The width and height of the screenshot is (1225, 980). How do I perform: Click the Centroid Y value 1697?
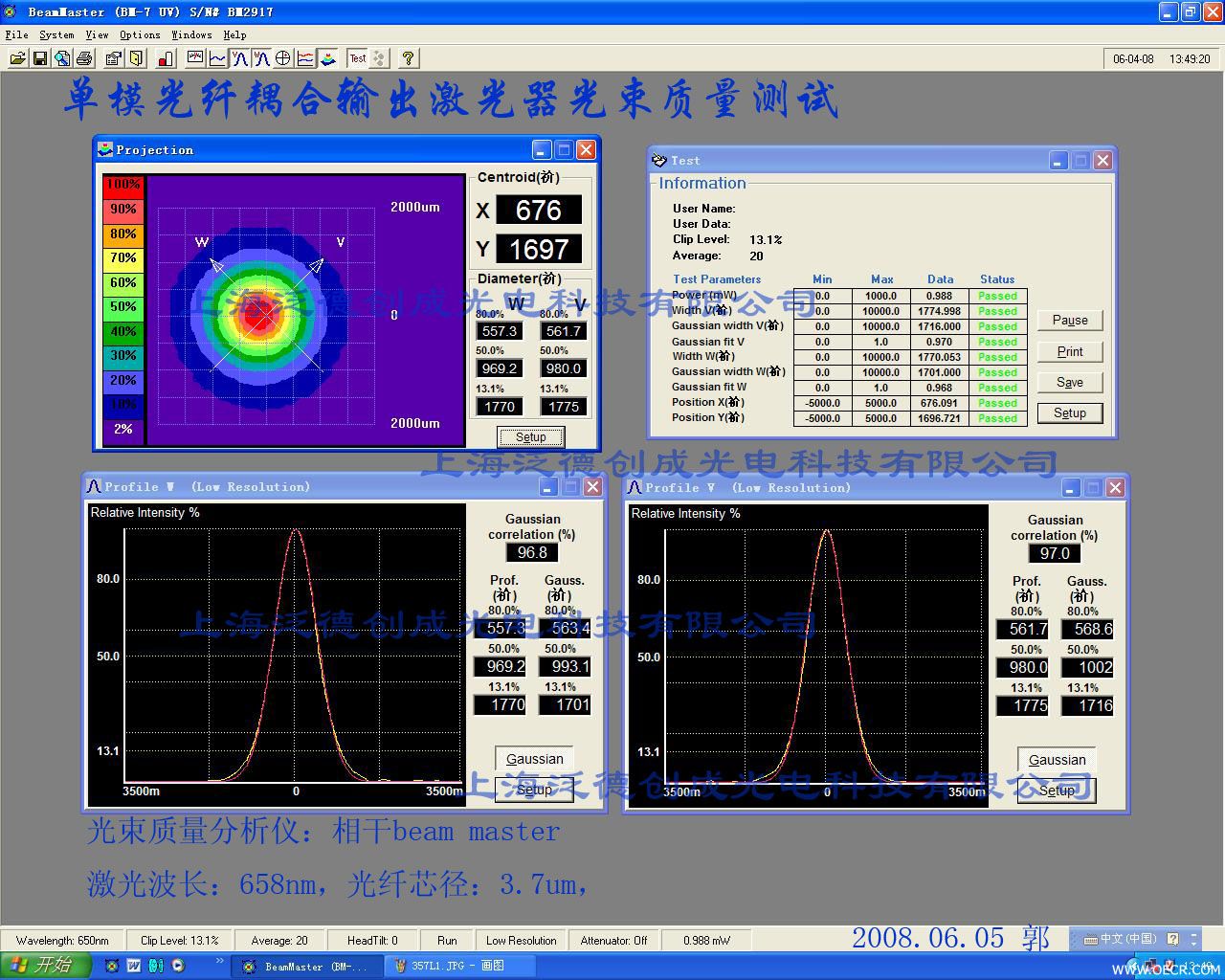[538, 250]
